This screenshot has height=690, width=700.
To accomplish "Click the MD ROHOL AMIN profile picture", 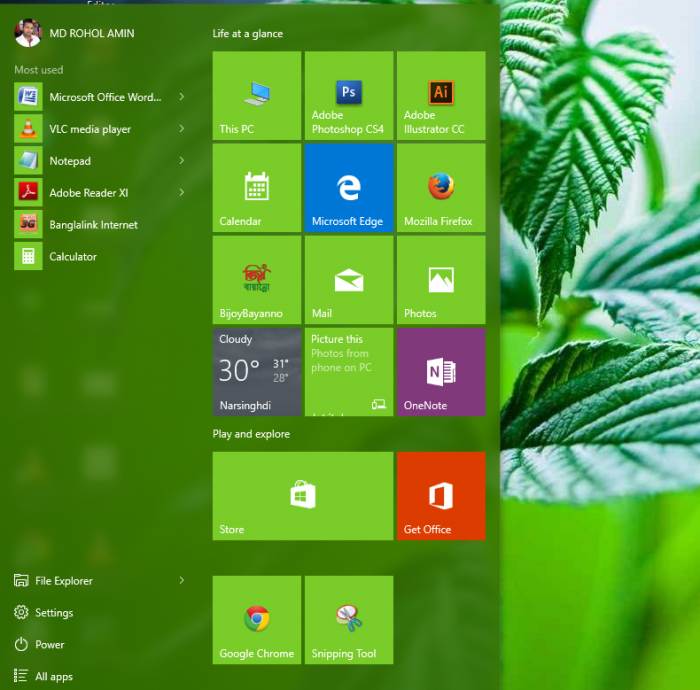I will pos(28,33).
